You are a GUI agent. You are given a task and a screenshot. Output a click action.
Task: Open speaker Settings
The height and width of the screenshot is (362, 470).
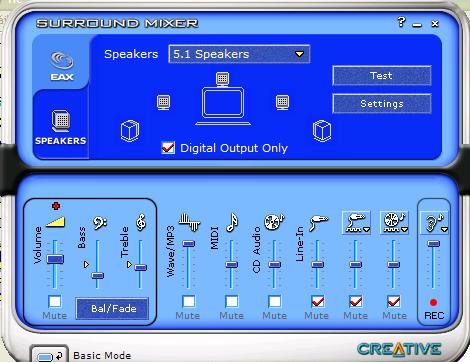382,104
